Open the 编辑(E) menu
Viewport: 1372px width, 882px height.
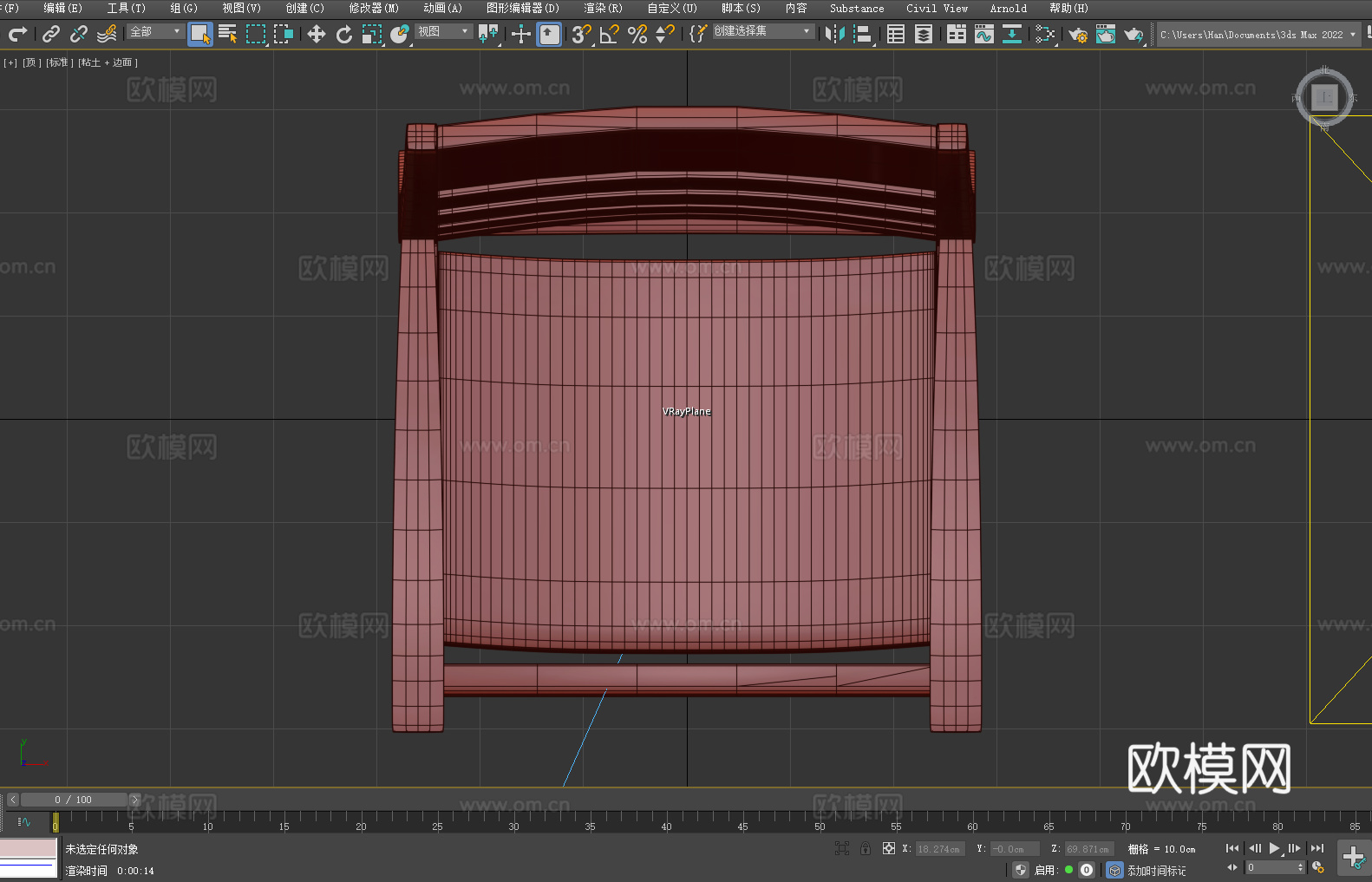62,8
